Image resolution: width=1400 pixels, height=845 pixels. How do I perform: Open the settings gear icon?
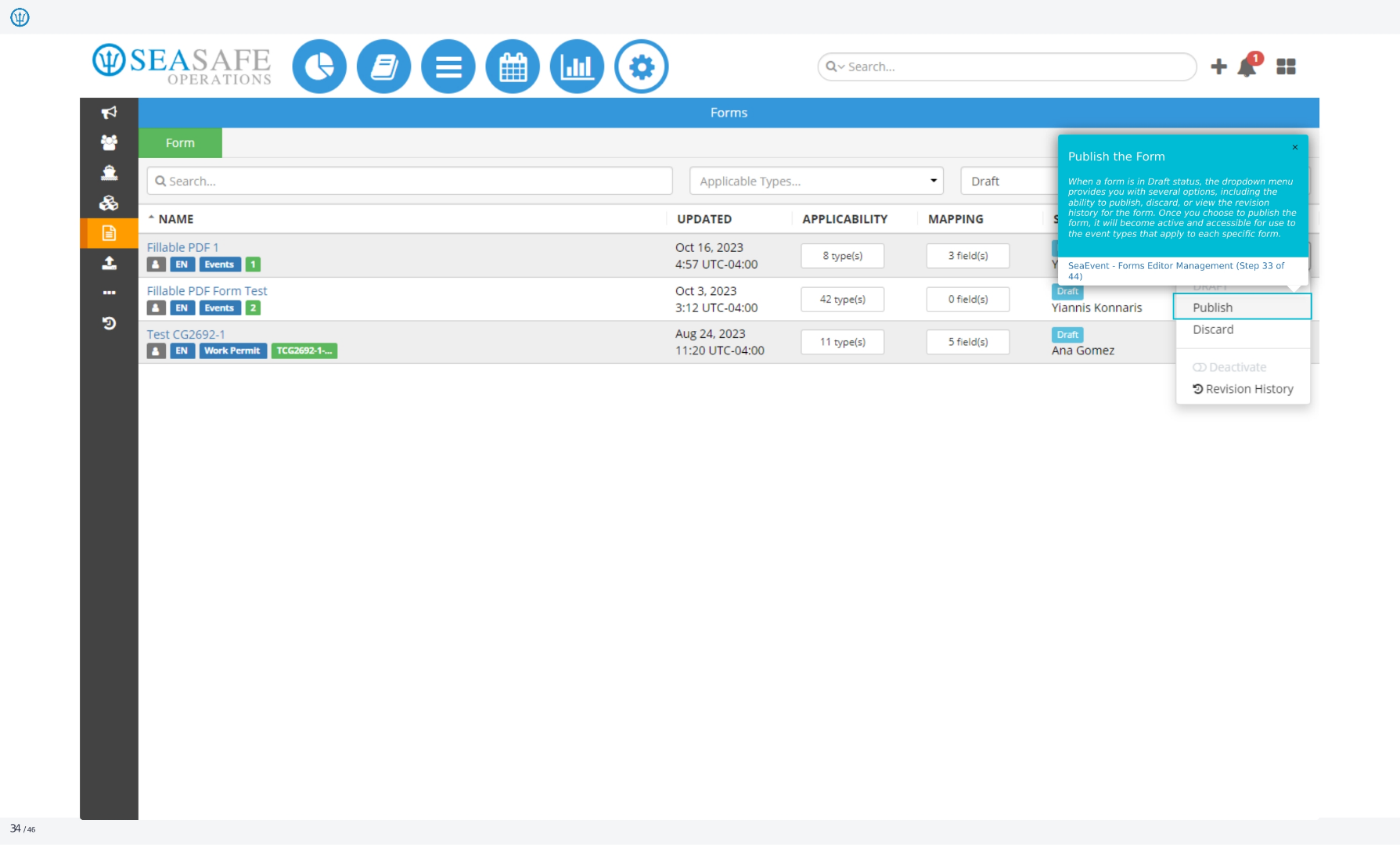[x=642, y=67]
